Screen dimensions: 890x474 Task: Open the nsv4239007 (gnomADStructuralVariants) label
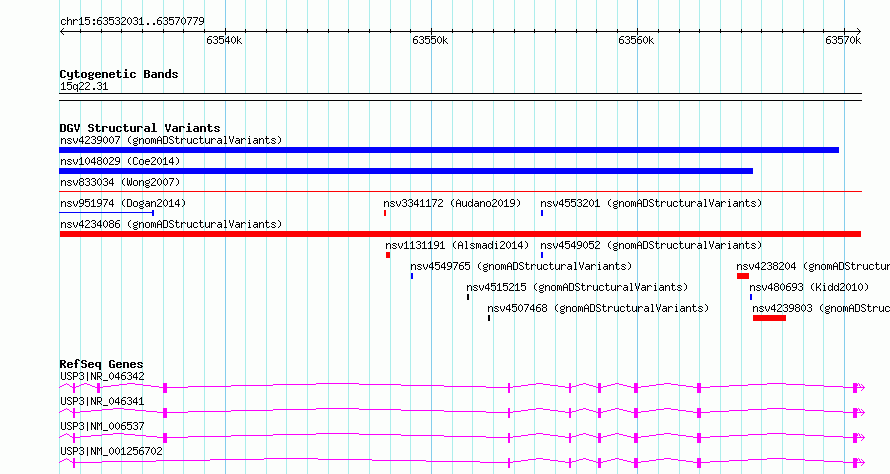point(171,140)
